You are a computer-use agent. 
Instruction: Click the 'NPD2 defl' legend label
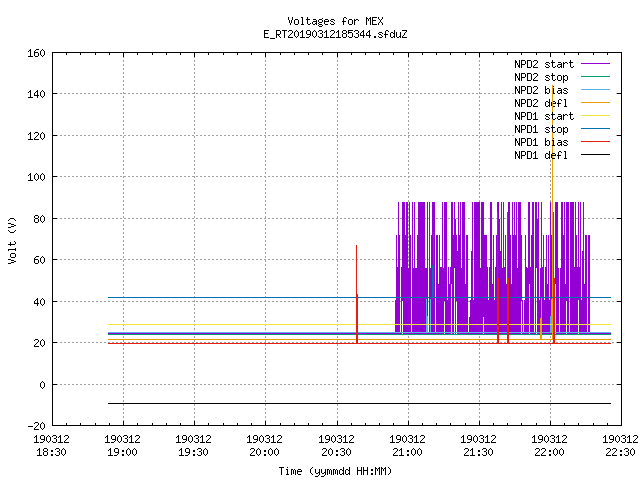541,103
